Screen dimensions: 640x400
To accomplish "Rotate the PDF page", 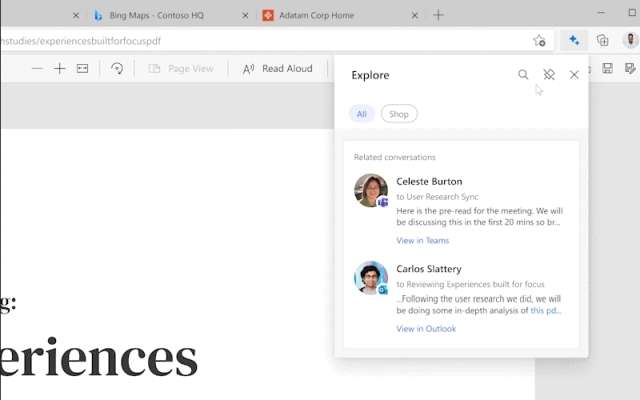I will tap(117, 68).
